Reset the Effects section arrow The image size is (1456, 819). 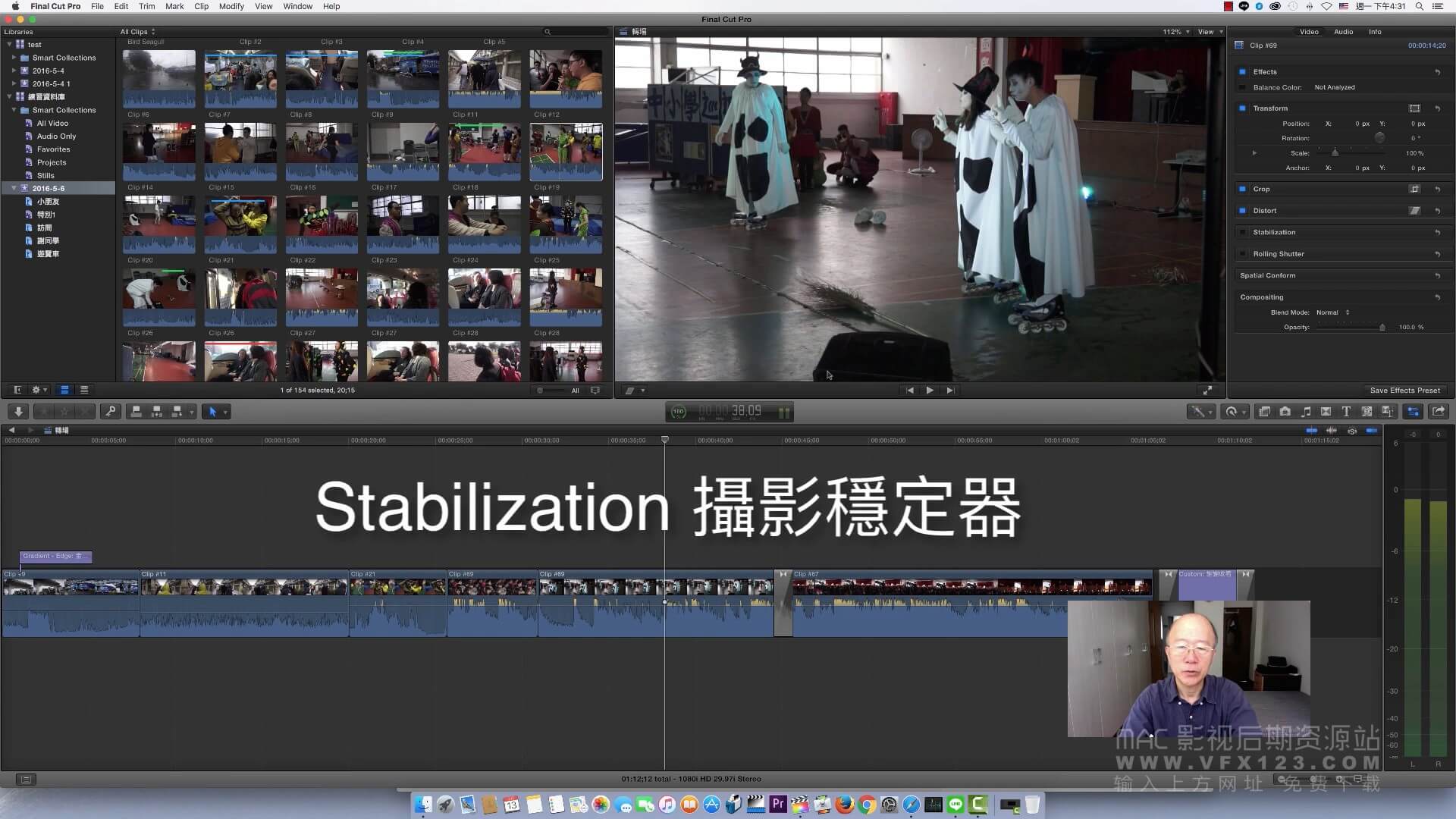pyautogui.click(x=1438, y=72)
